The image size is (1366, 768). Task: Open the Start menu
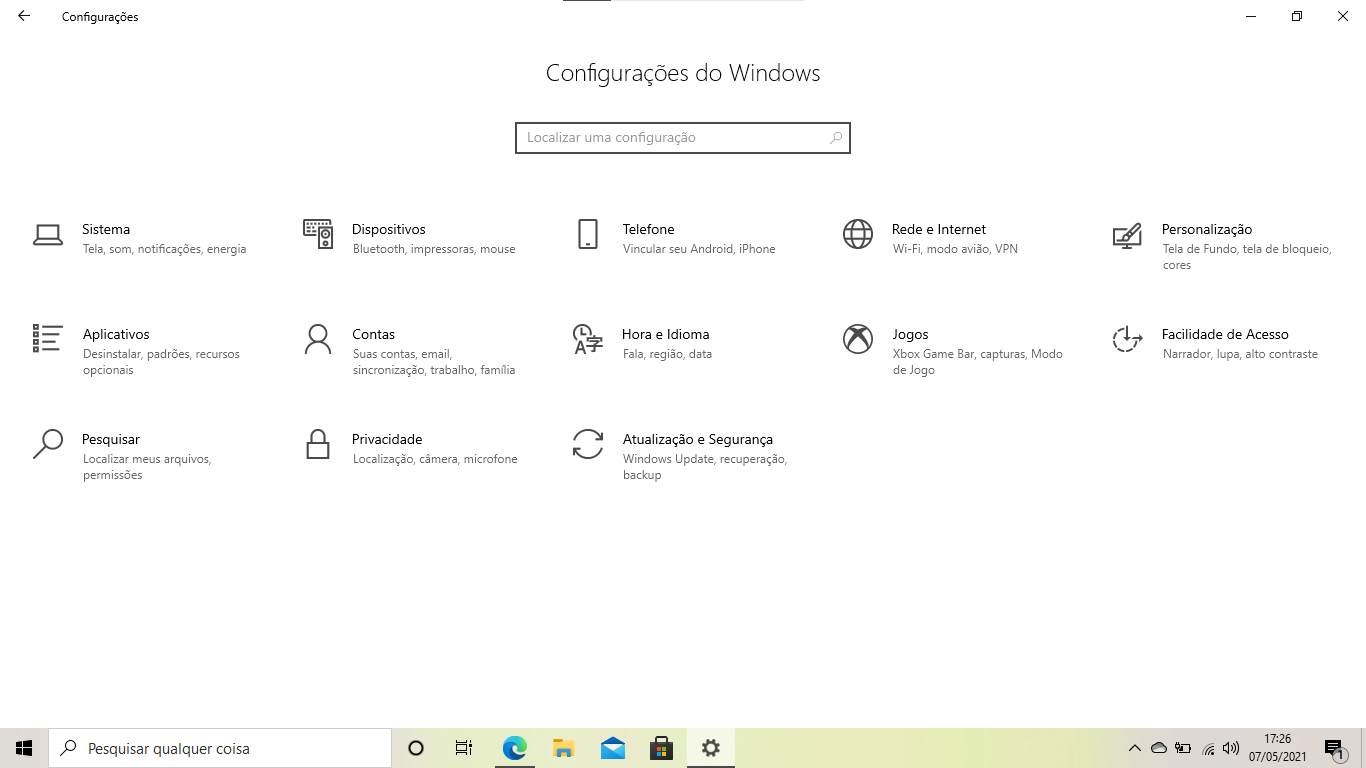(22, 747)
